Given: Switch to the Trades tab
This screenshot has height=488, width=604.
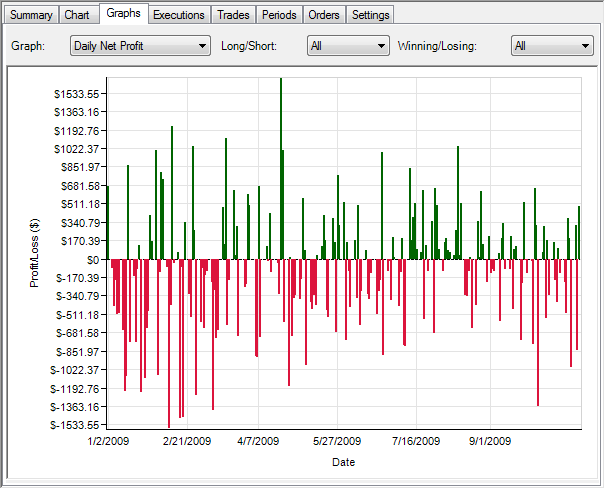Looking at the screenshot, I should coord(233,15).
